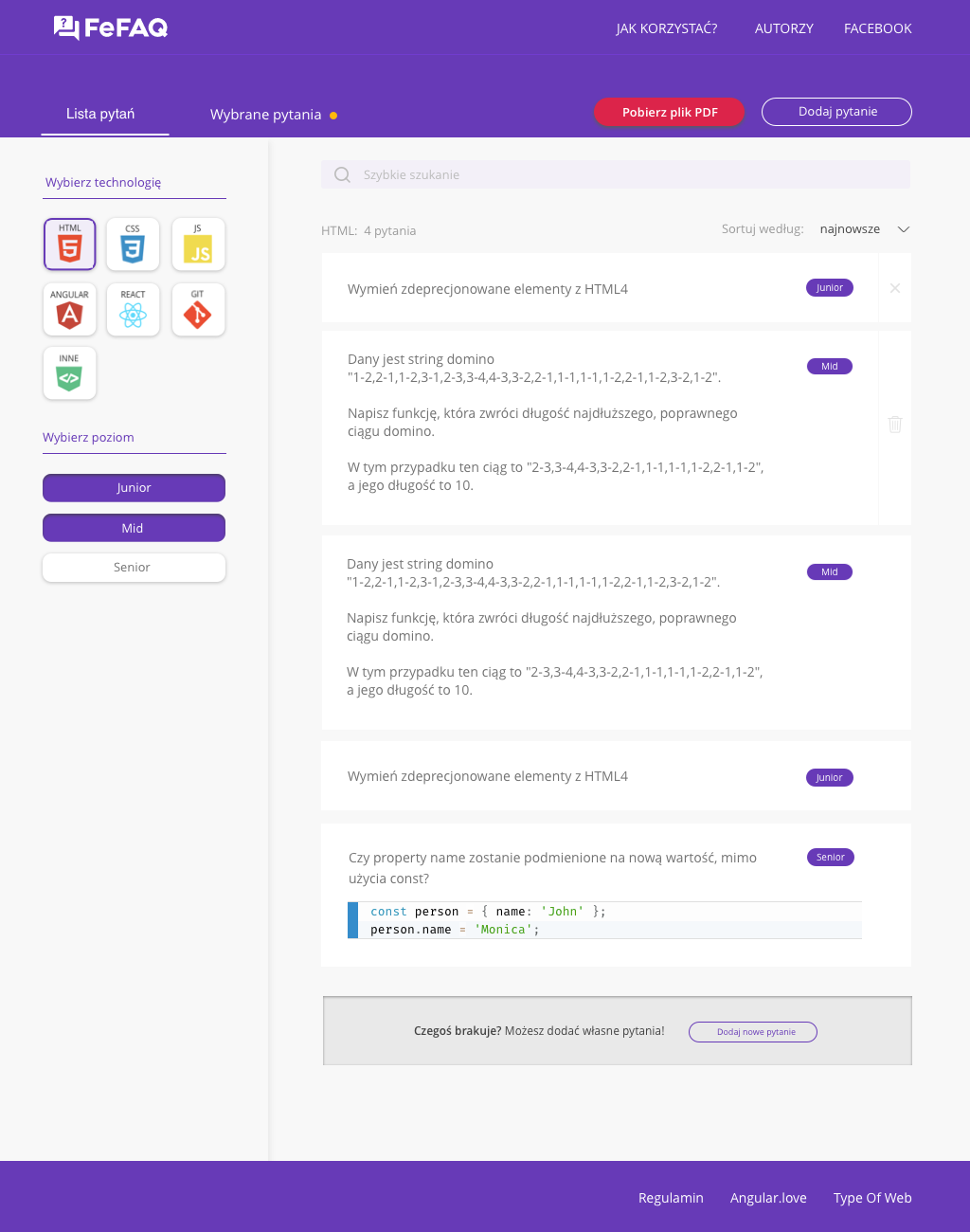This screenshot has width=970, height=1232.
Task: Click the Szybkie szukanie search field
Action: (616, 174)
